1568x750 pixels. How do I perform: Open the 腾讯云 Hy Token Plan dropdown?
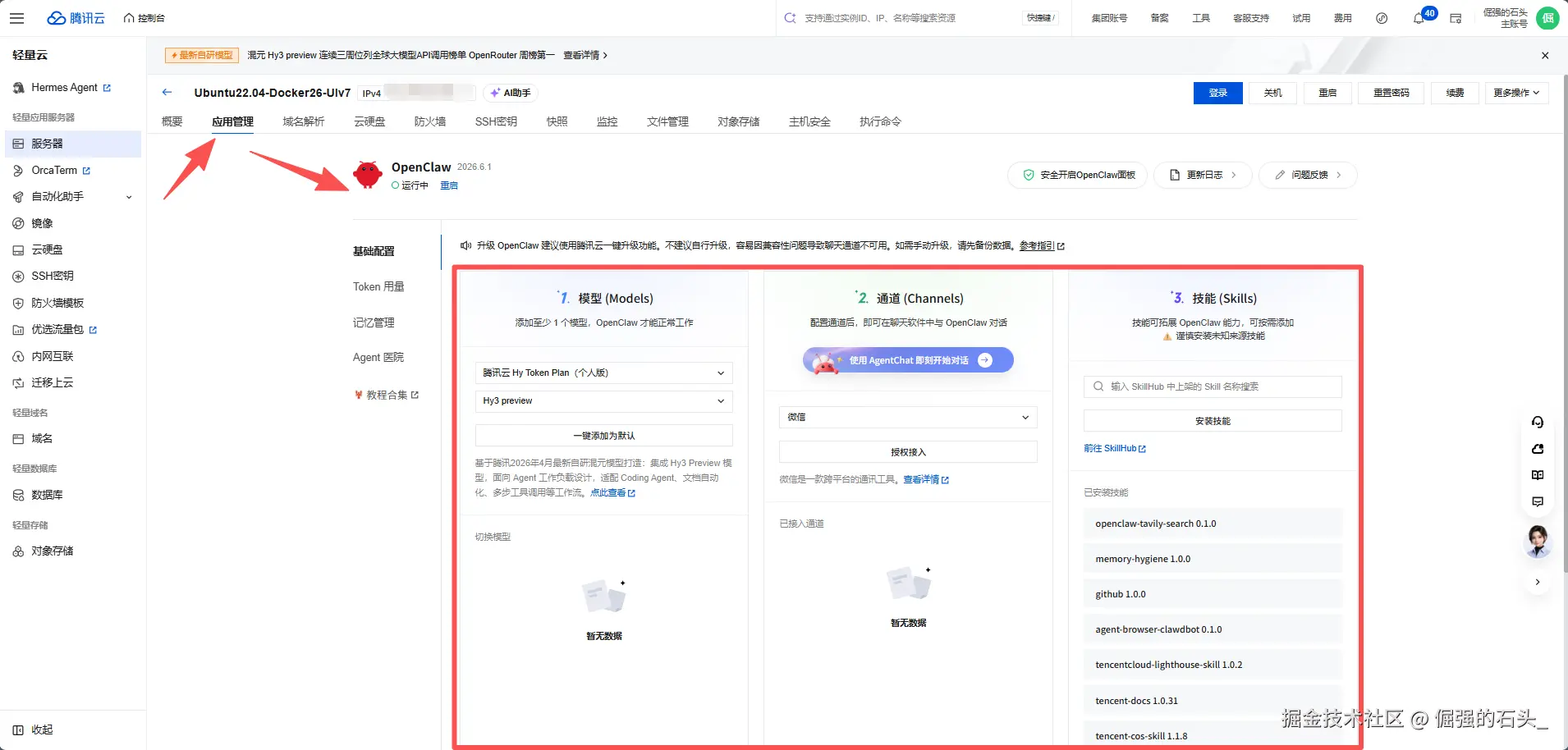[x=603, y=373]
